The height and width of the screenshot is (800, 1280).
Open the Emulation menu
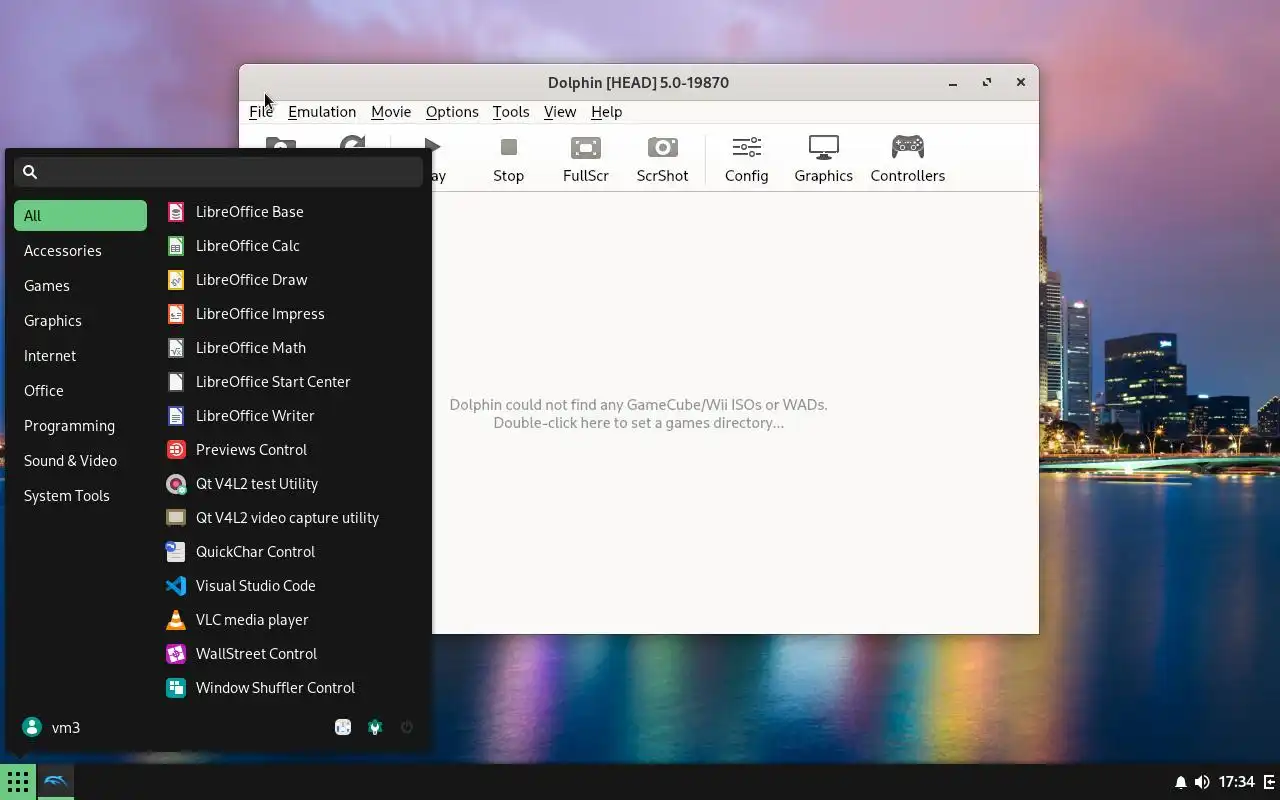click(322, 112)
